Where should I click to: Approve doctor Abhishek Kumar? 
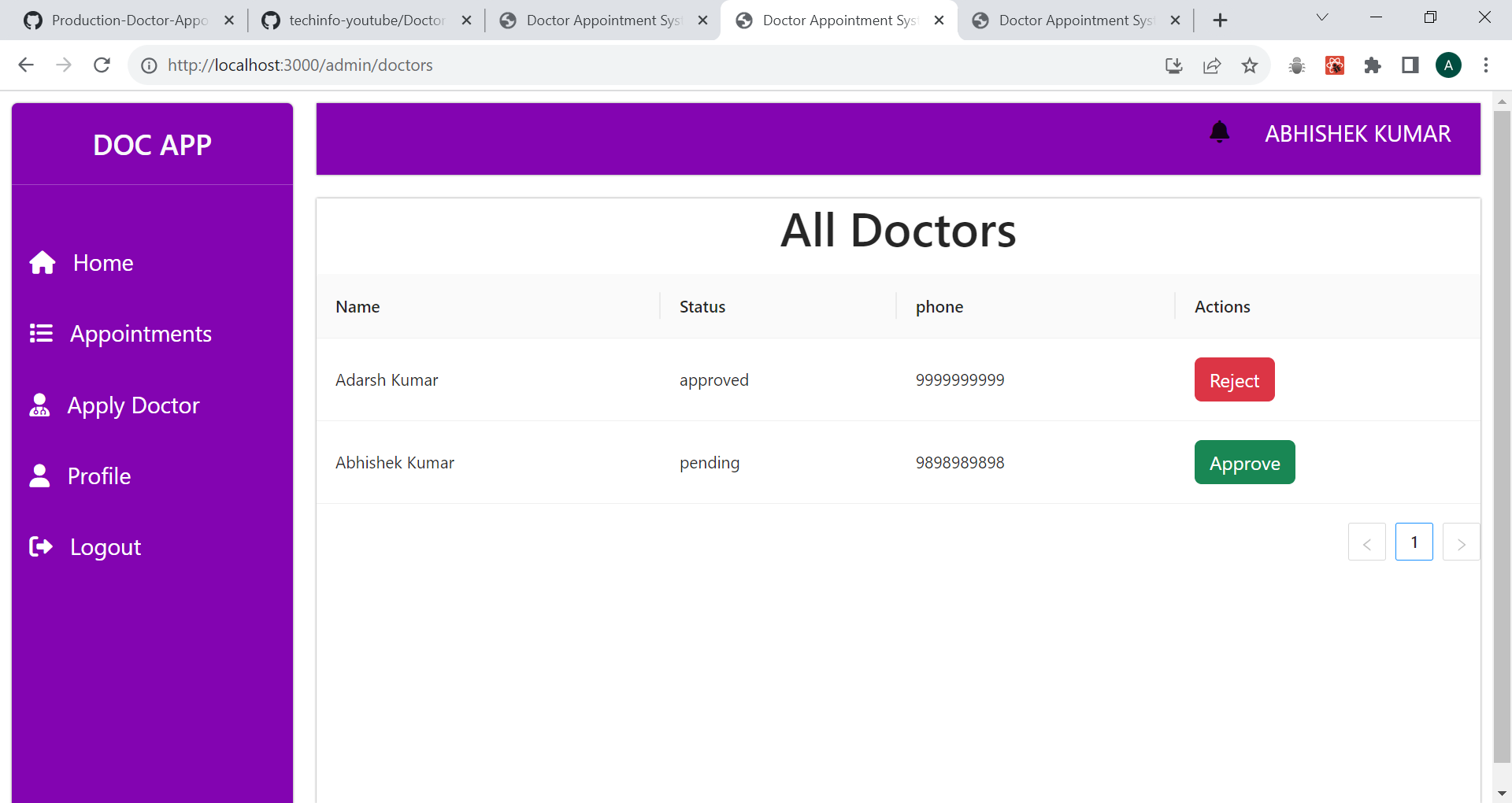tap(1244, 462)
